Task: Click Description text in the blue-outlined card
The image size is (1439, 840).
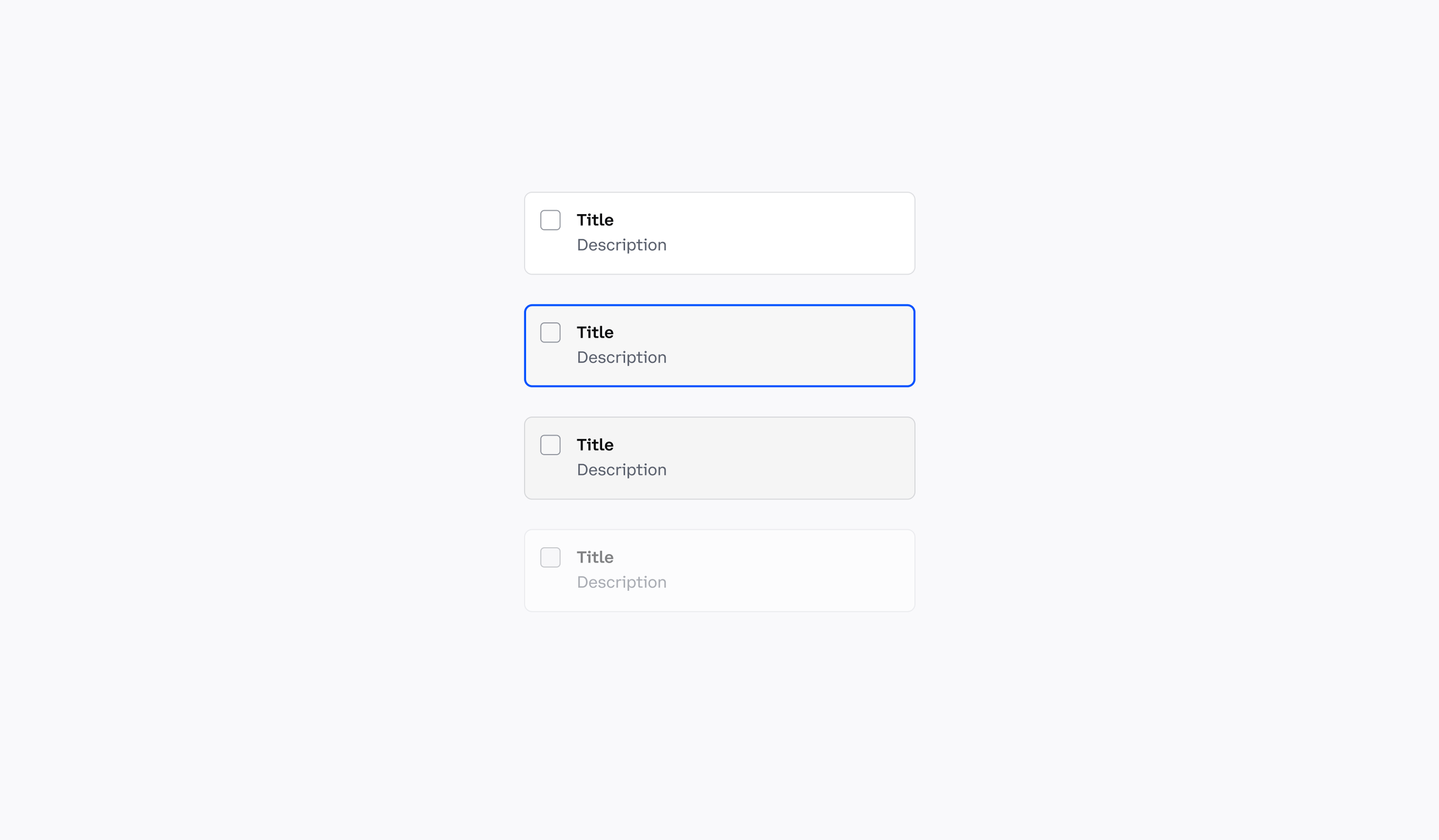Action: point(622,358)
